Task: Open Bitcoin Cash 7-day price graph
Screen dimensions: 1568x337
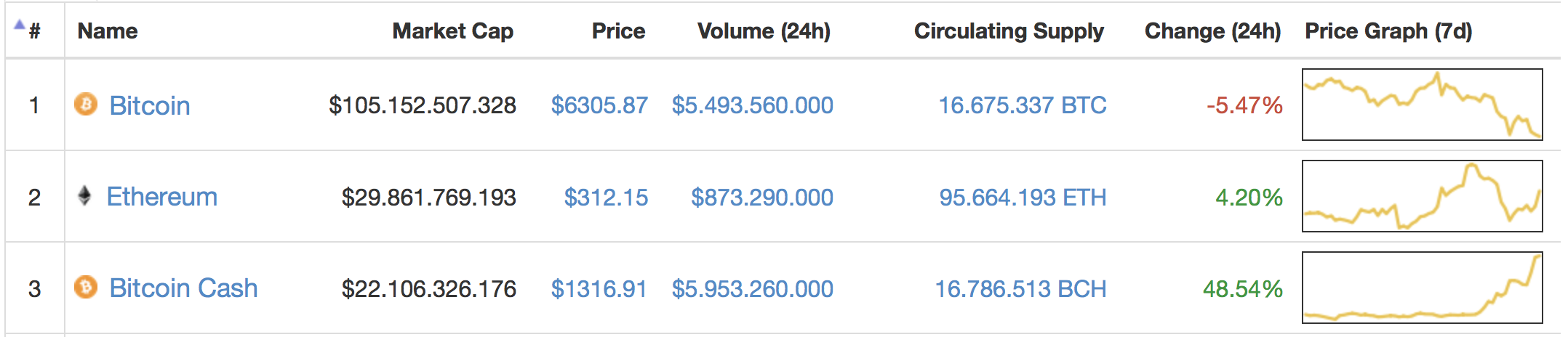Action: point(1422,288)
